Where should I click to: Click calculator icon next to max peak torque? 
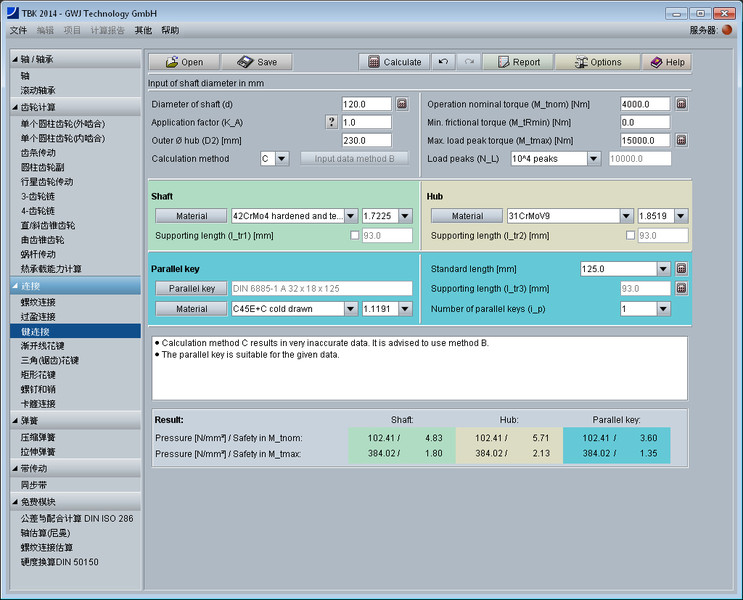tap(681, 140)
